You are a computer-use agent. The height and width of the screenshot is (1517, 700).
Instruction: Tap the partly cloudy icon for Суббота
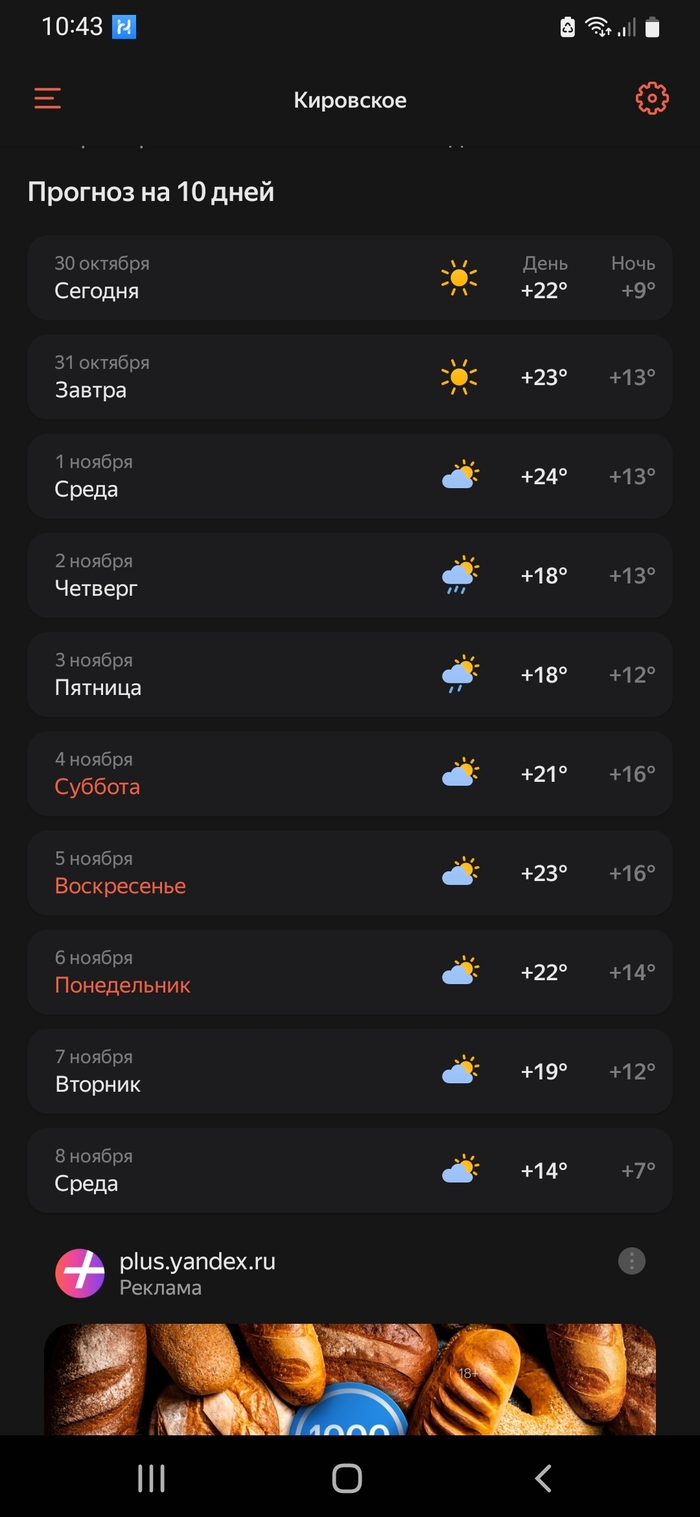click(x=460, y=773)
